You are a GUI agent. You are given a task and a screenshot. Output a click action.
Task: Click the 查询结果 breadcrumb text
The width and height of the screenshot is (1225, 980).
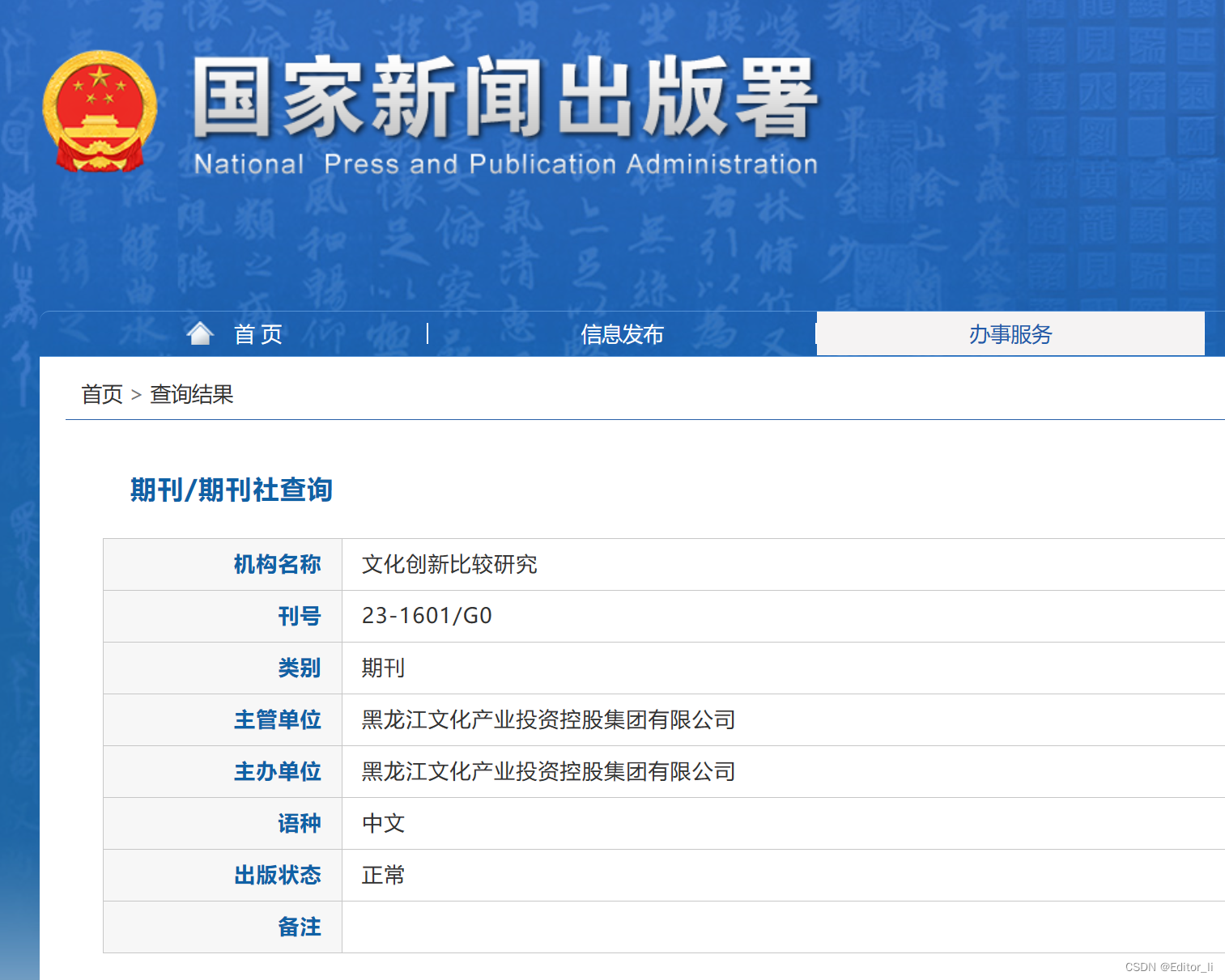point(192,394)
